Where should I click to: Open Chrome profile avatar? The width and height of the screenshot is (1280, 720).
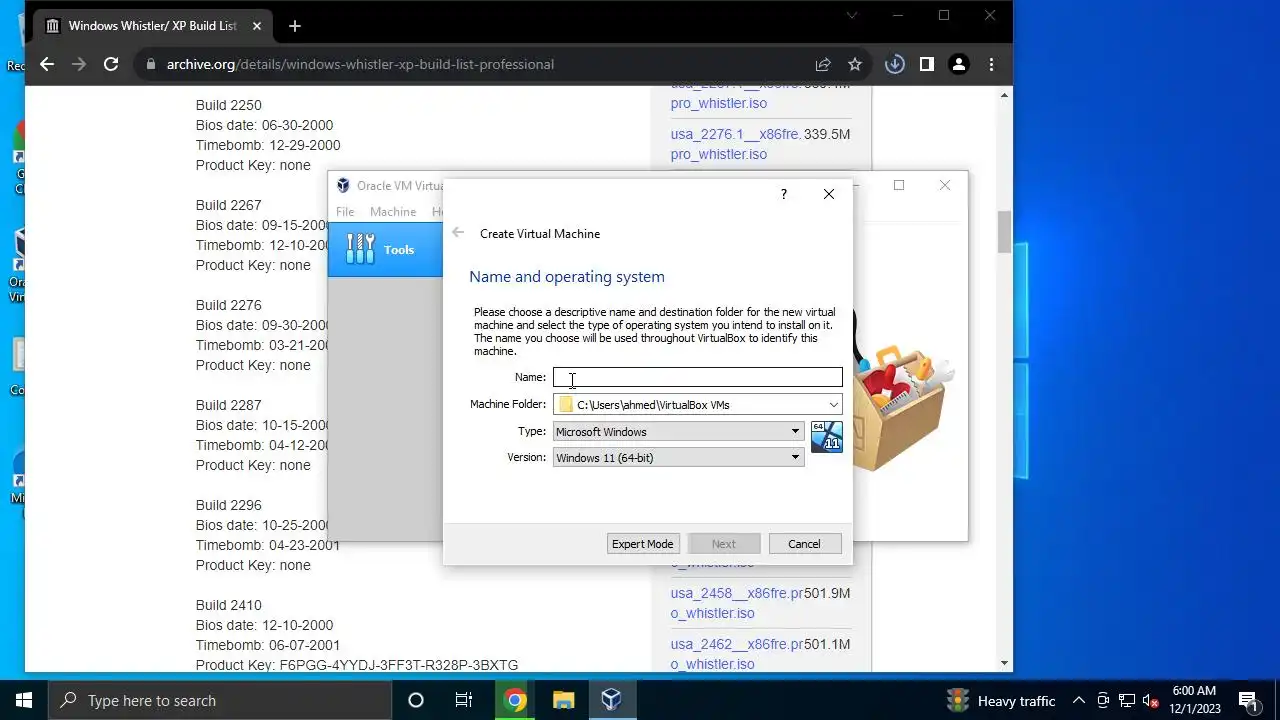click(x=959, y=64)
